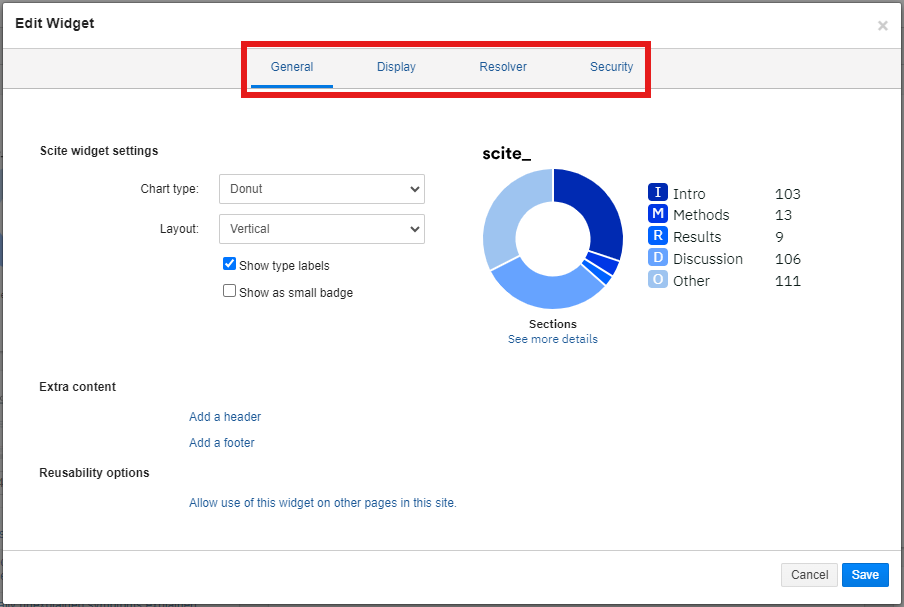Switch to the Display tab
904x607 pixels.
point(396,67)
